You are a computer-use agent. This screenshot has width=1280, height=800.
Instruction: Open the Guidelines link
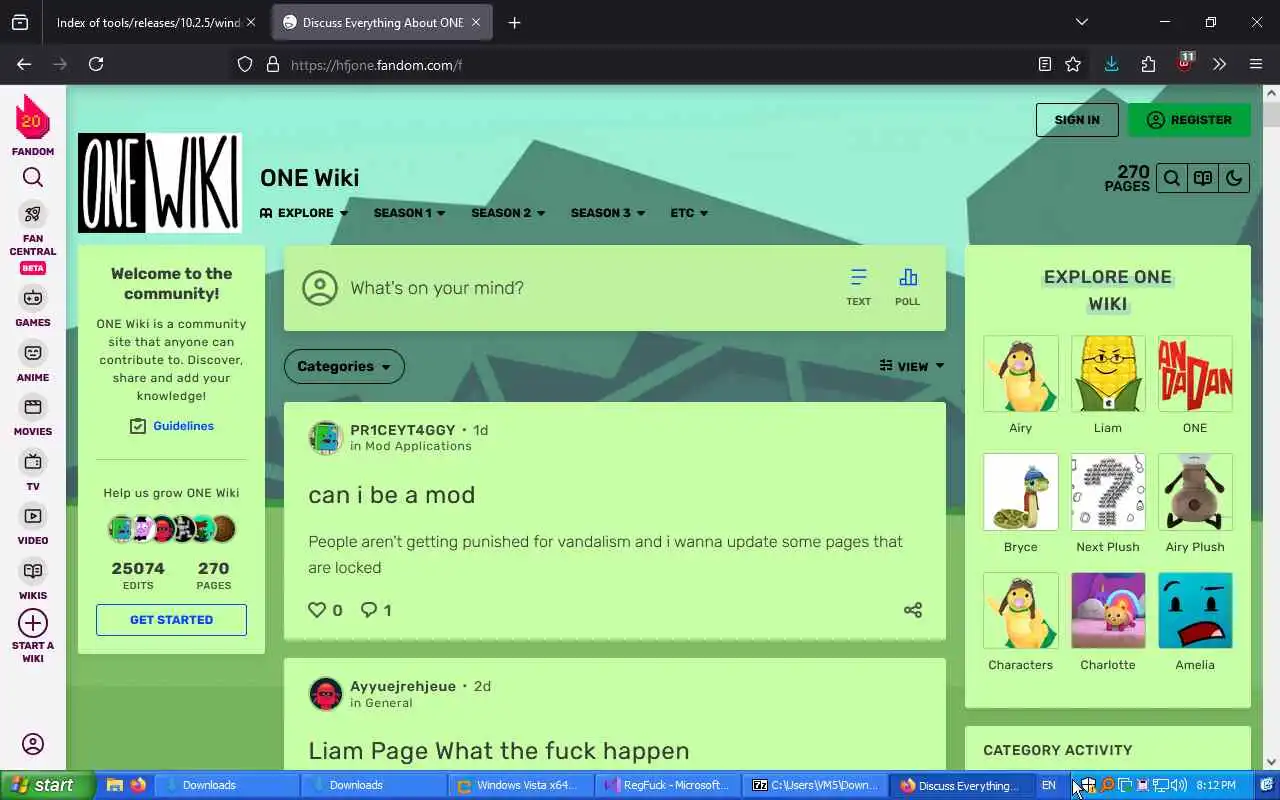[x=183, y=426]
